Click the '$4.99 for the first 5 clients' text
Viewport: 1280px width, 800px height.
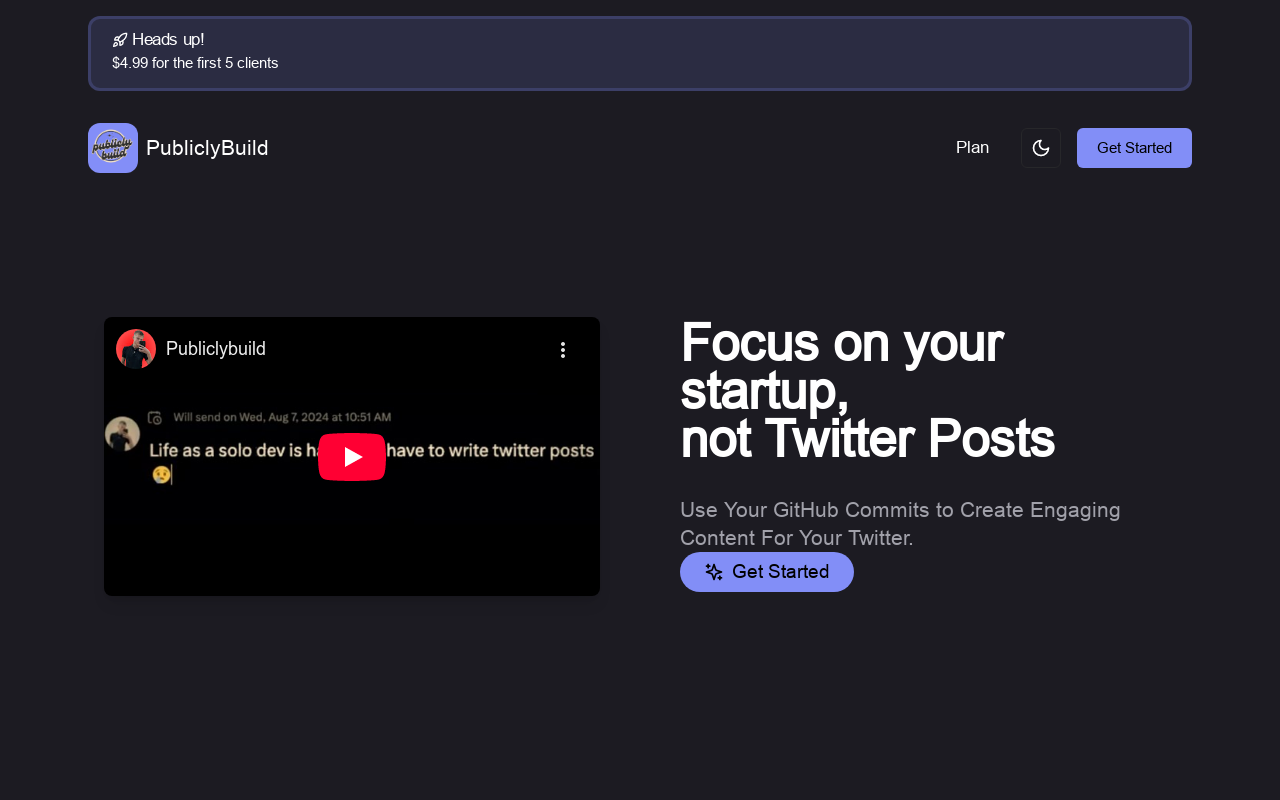(x=195, y=63)
